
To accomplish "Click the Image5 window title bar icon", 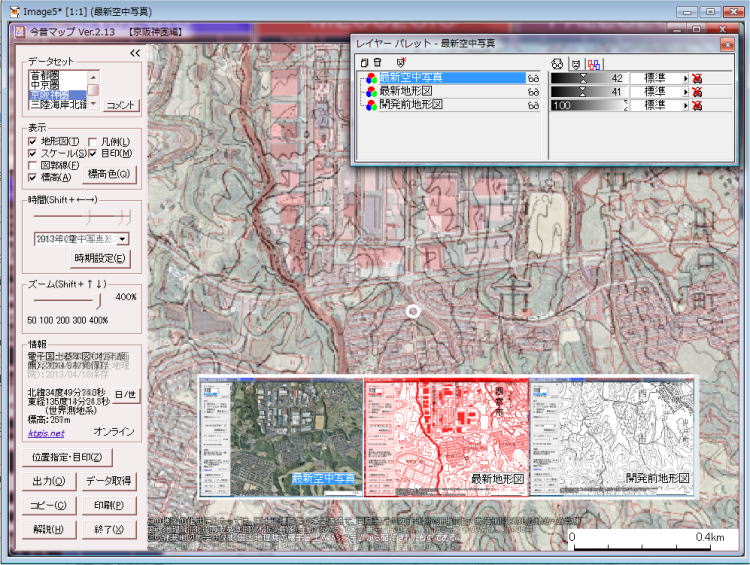I will point(14,11).
